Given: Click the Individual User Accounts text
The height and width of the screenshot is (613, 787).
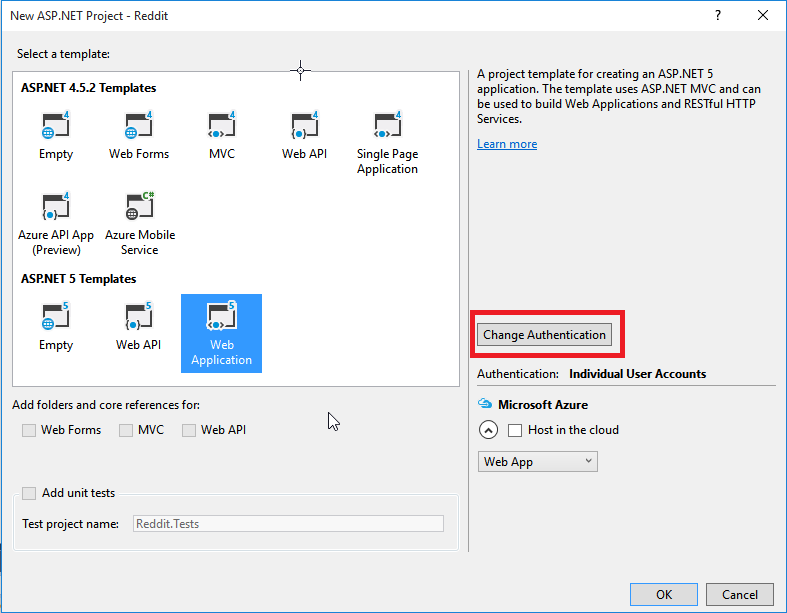Looking at the screenshot, I should tap(637, 374).
